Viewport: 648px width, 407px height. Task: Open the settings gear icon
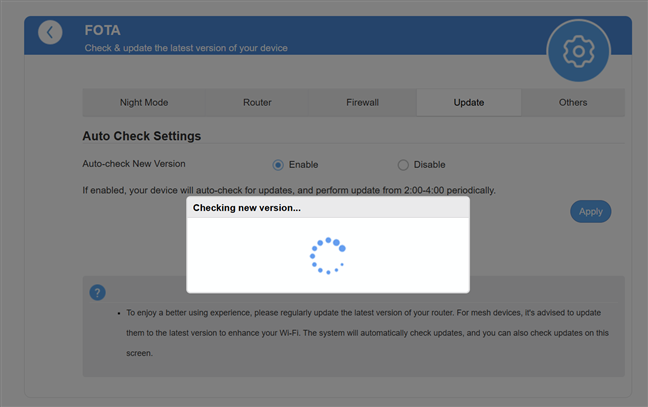tap(579, 50)
